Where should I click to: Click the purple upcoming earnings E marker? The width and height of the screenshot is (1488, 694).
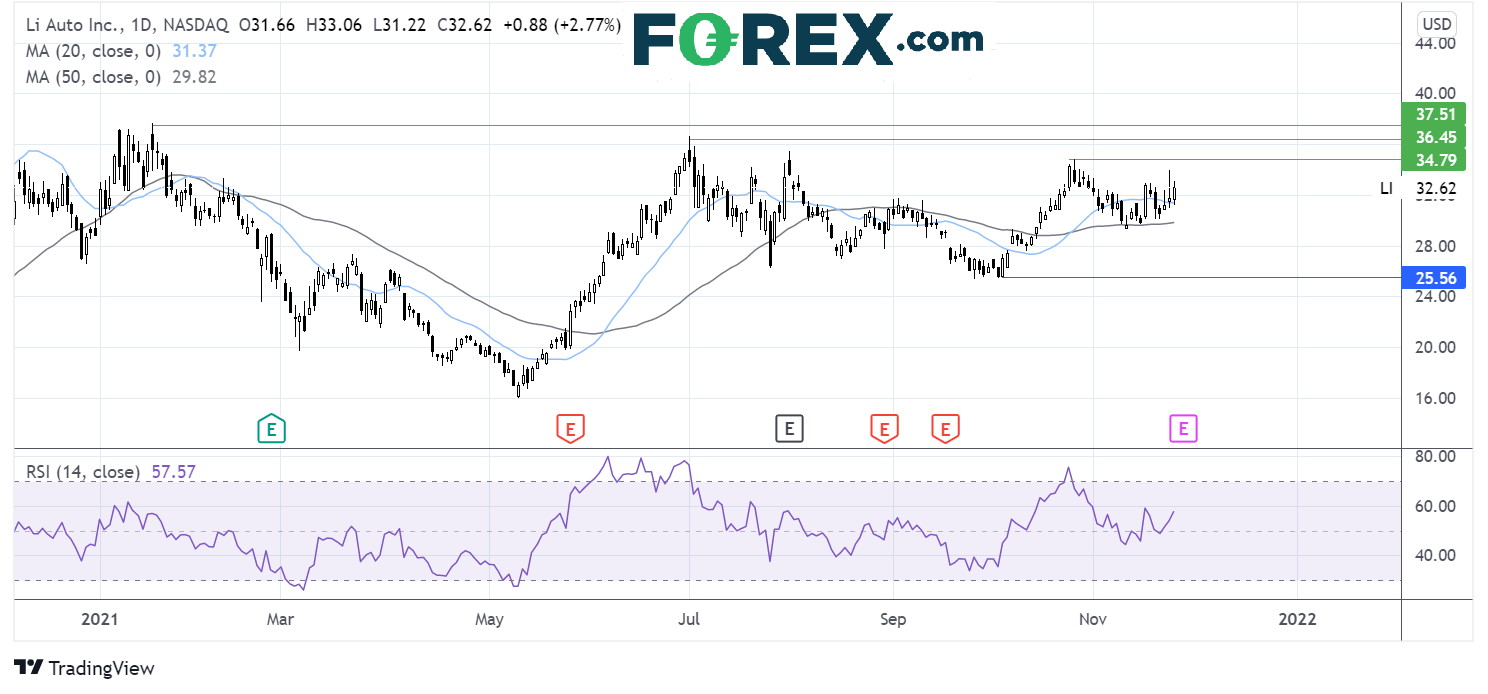[1183, 429]
